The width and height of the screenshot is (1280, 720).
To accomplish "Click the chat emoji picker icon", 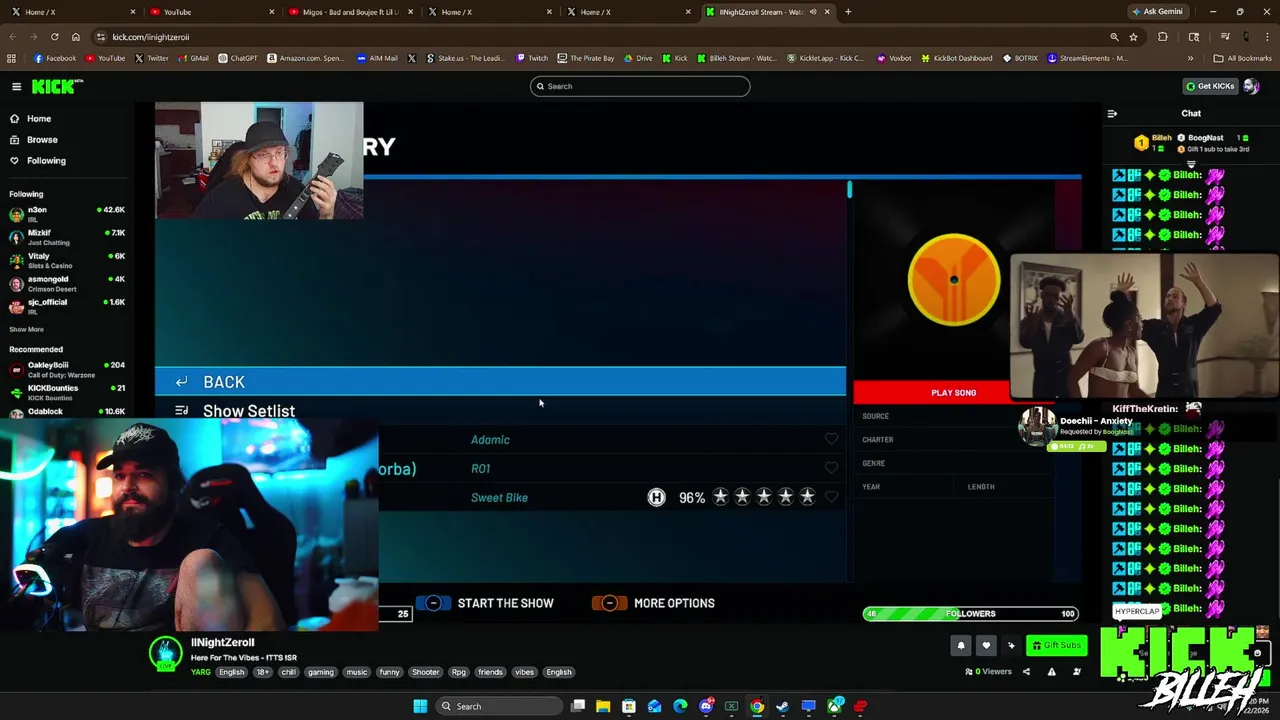I will click(x=1257, y=653).
